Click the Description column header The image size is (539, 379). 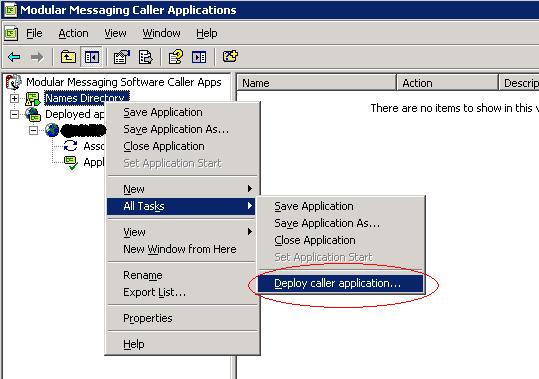[519, 83]
